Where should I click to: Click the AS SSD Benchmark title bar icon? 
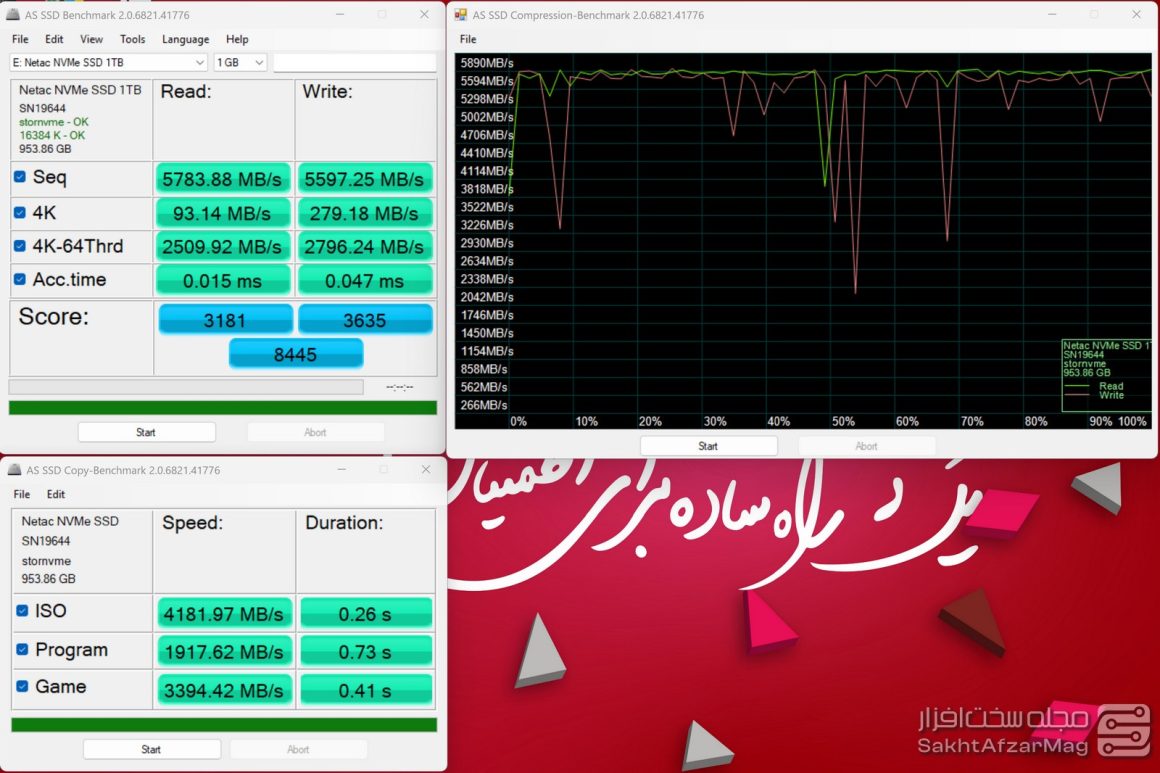click(x=14, y=16)
